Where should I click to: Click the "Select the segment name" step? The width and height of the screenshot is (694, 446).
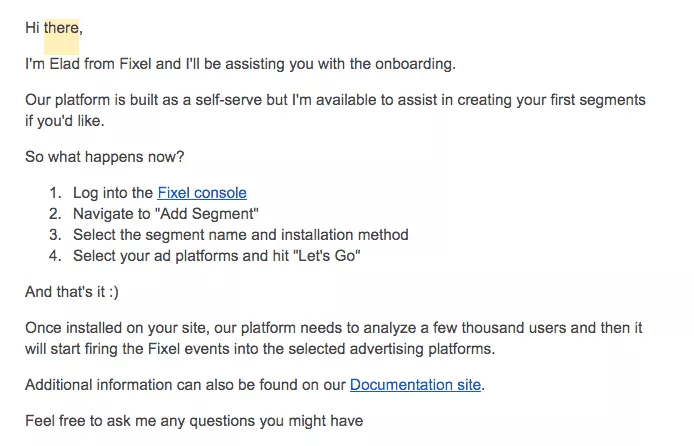[x=241, y=235]
